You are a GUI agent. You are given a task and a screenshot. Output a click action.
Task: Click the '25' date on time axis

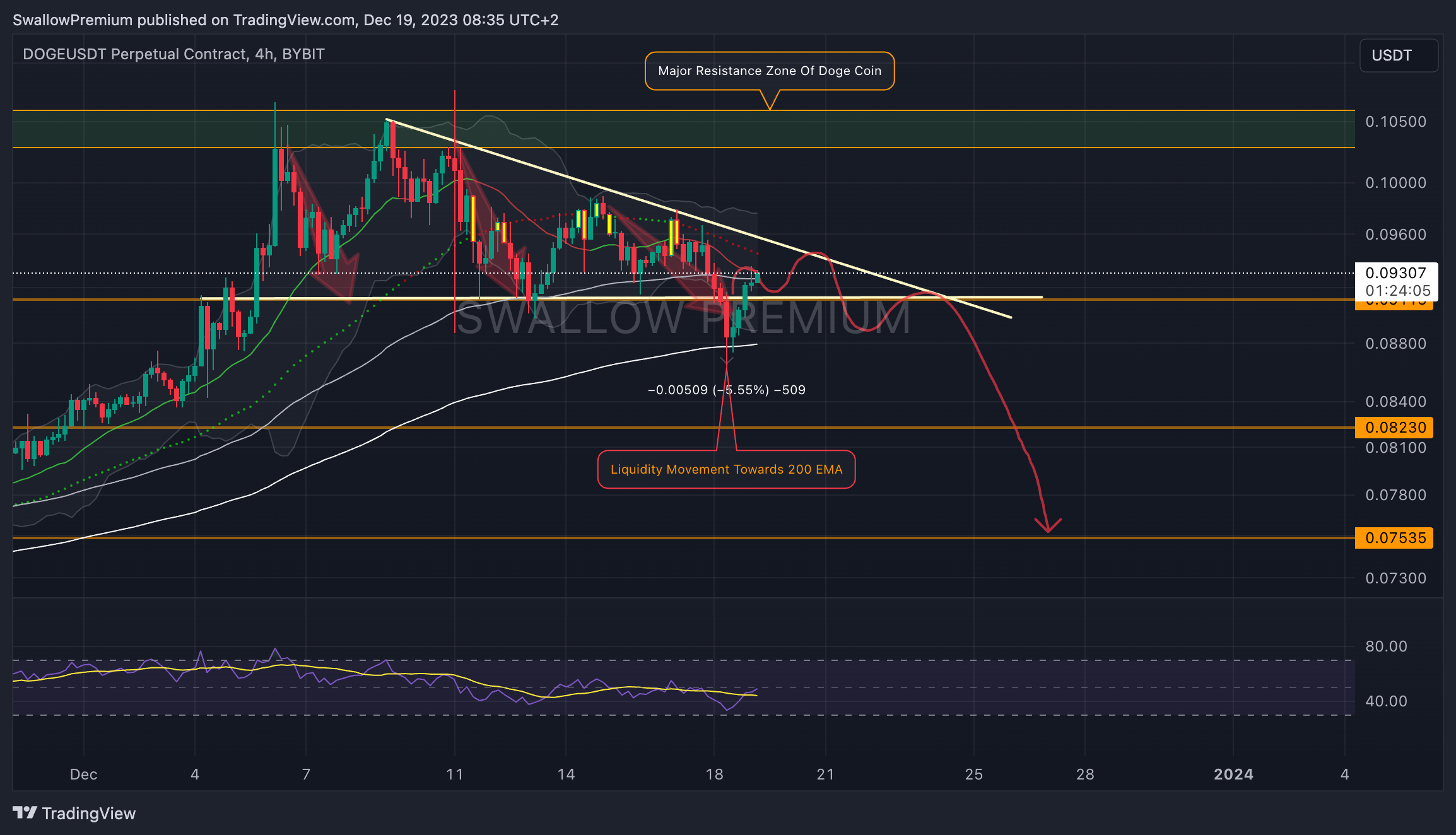pos(973,774)
